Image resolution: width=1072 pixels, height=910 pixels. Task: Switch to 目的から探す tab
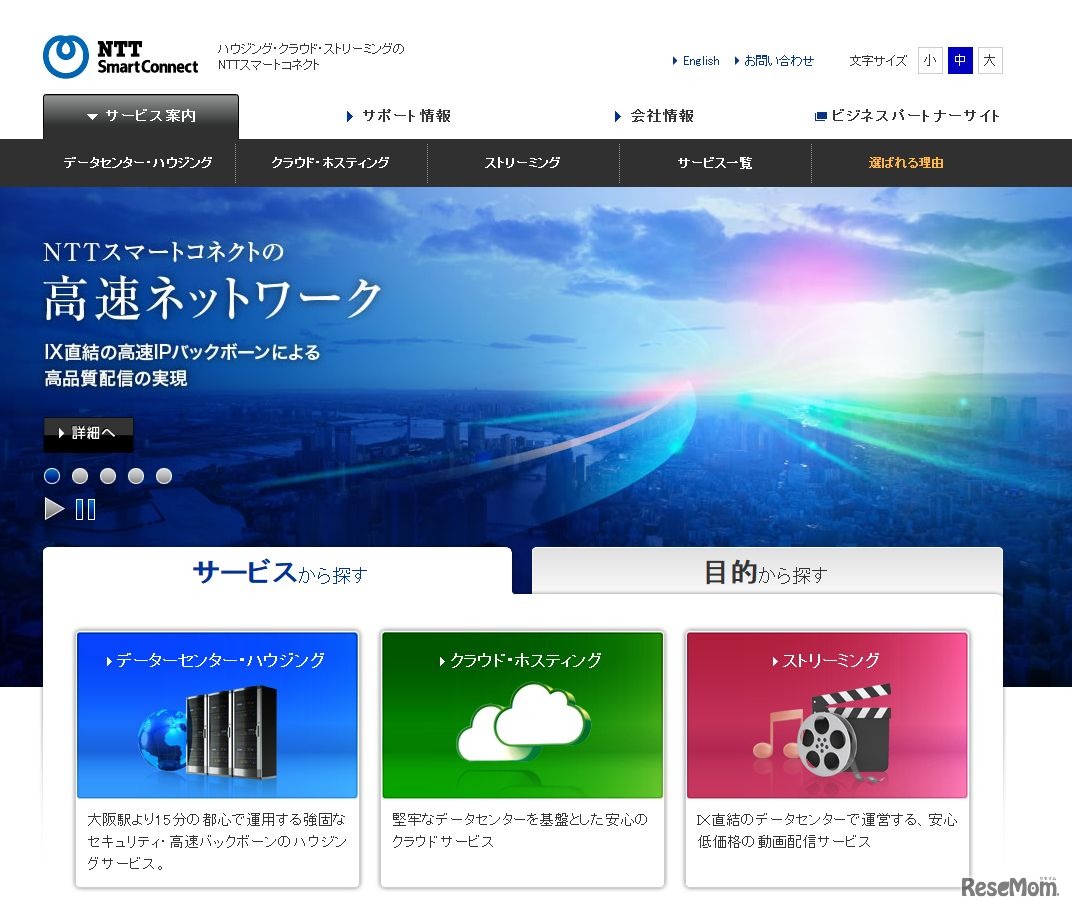tap(767, 572)
